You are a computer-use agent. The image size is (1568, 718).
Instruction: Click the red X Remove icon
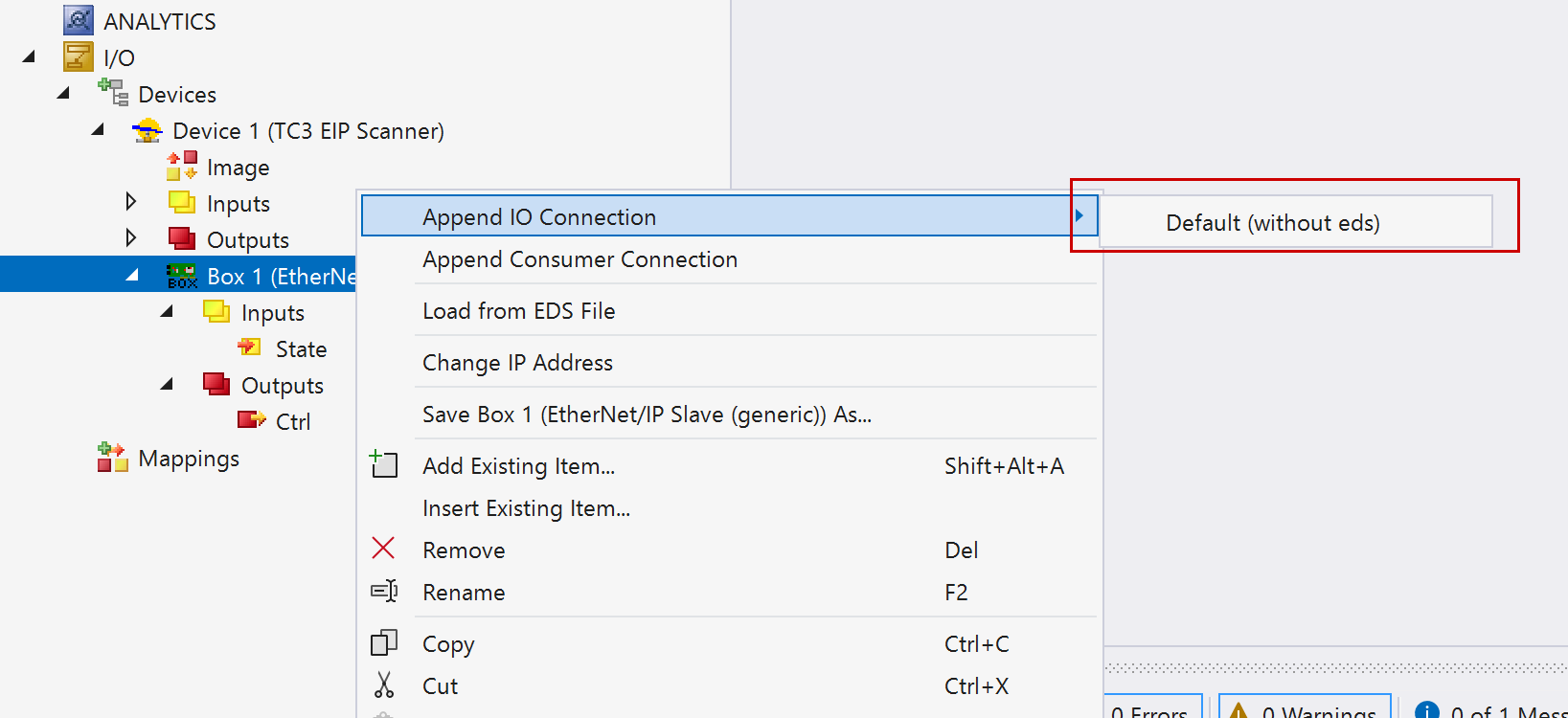coord(383,549)
